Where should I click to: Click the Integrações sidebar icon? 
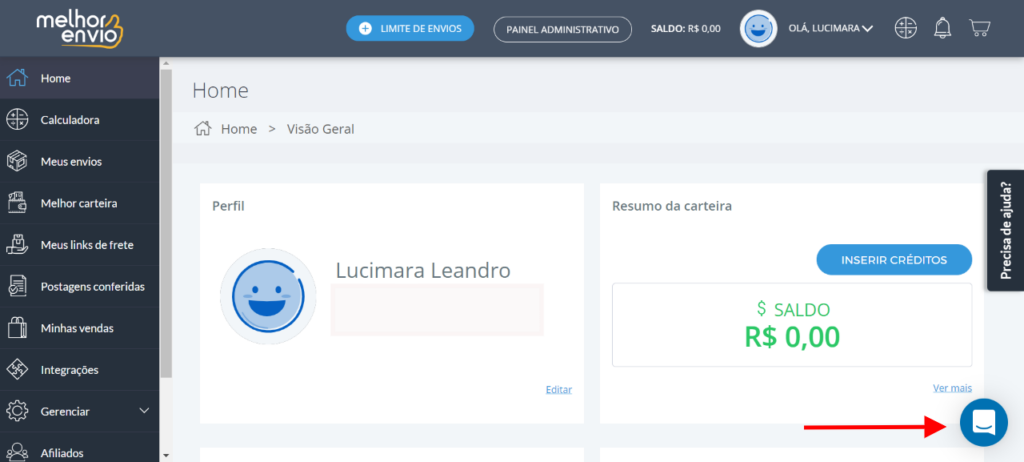tap(17, 370)
